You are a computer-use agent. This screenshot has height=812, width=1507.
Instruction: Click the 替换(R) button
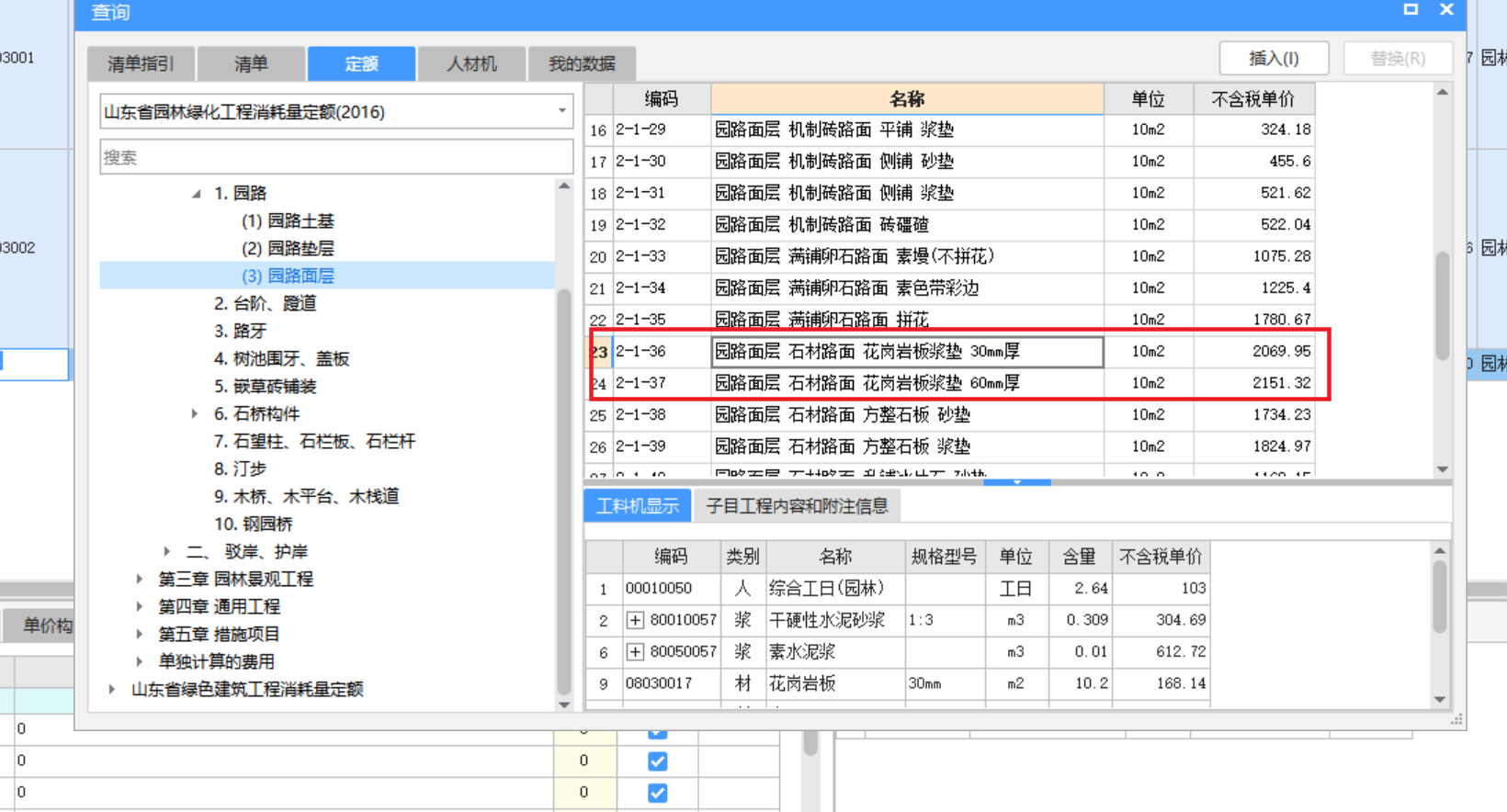[x=1398, y=58]
